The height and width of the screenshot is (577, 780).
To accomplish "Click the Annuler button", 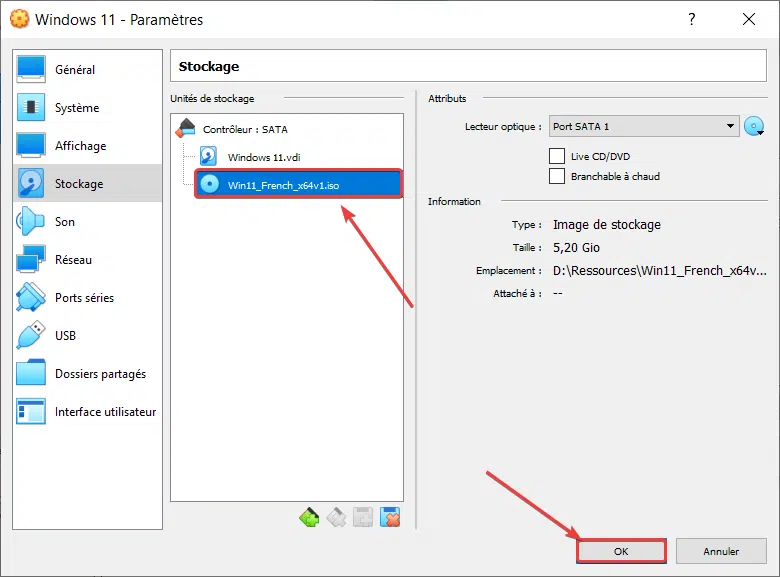I will [x=721, y=551].
